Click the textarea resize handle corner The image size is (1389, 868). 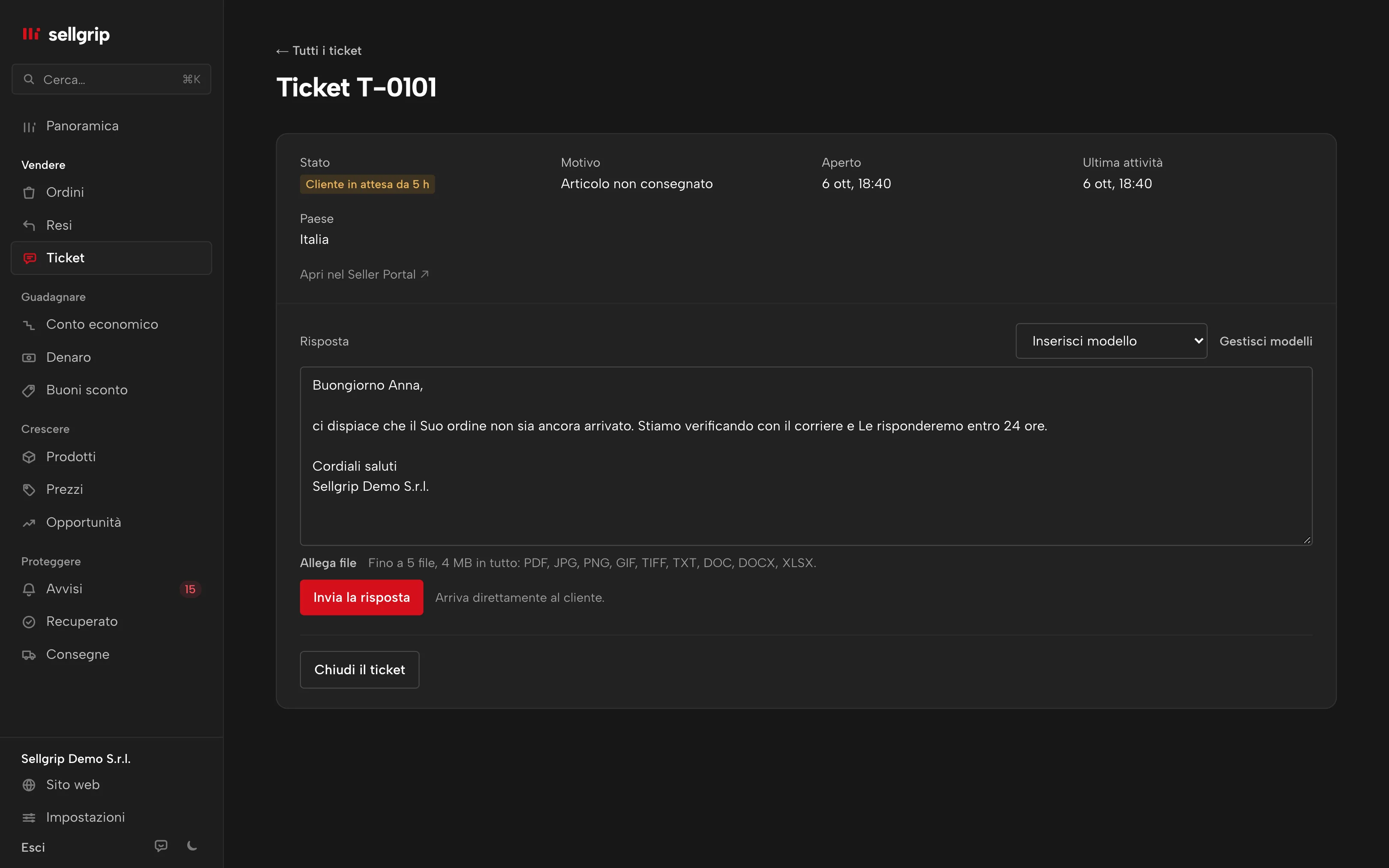[1307, 540]
